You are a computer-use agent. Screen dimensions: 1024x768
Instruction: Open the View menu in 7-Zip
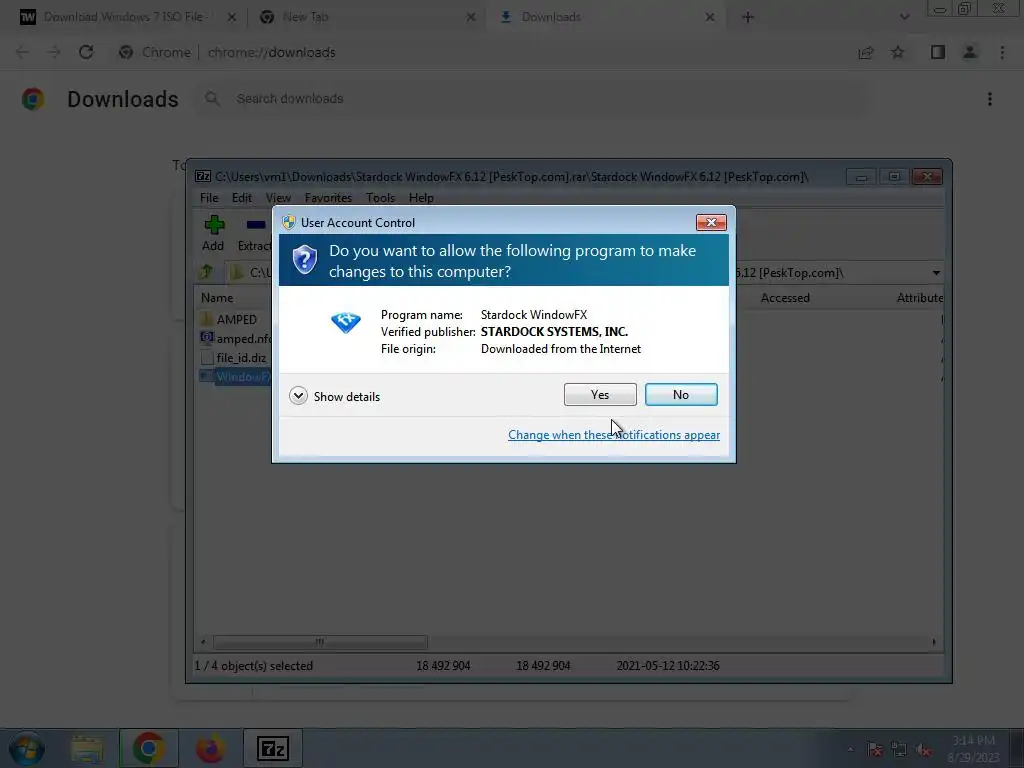point(278,198)
